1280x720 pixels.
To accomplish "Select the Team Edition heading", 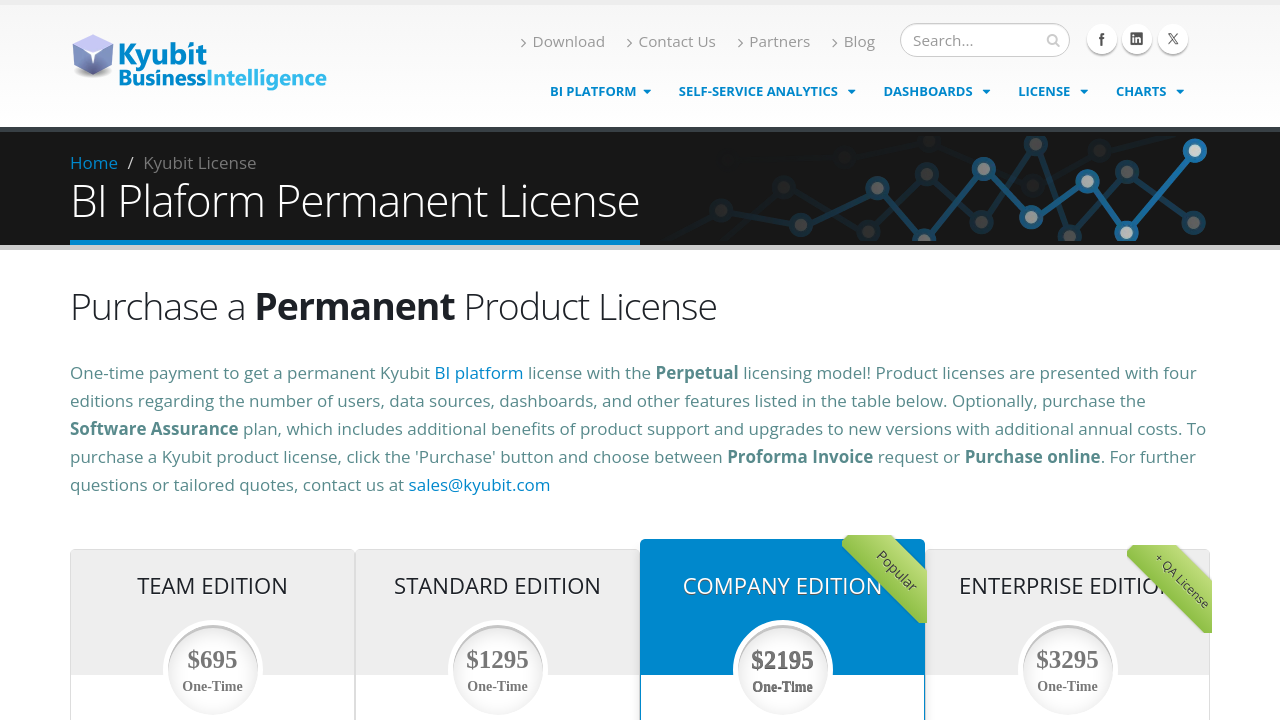I will [212, 586].
